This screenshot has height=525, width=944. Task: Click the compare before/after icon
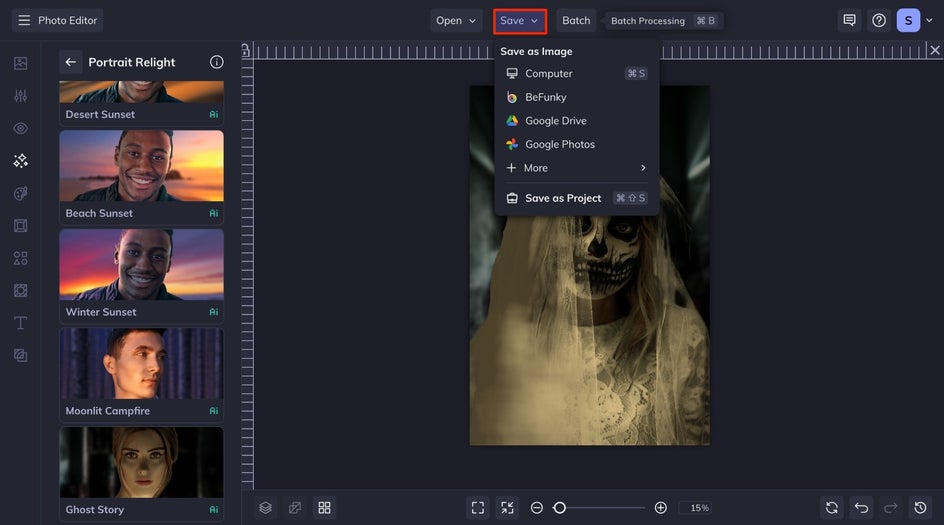click(295, 508)
